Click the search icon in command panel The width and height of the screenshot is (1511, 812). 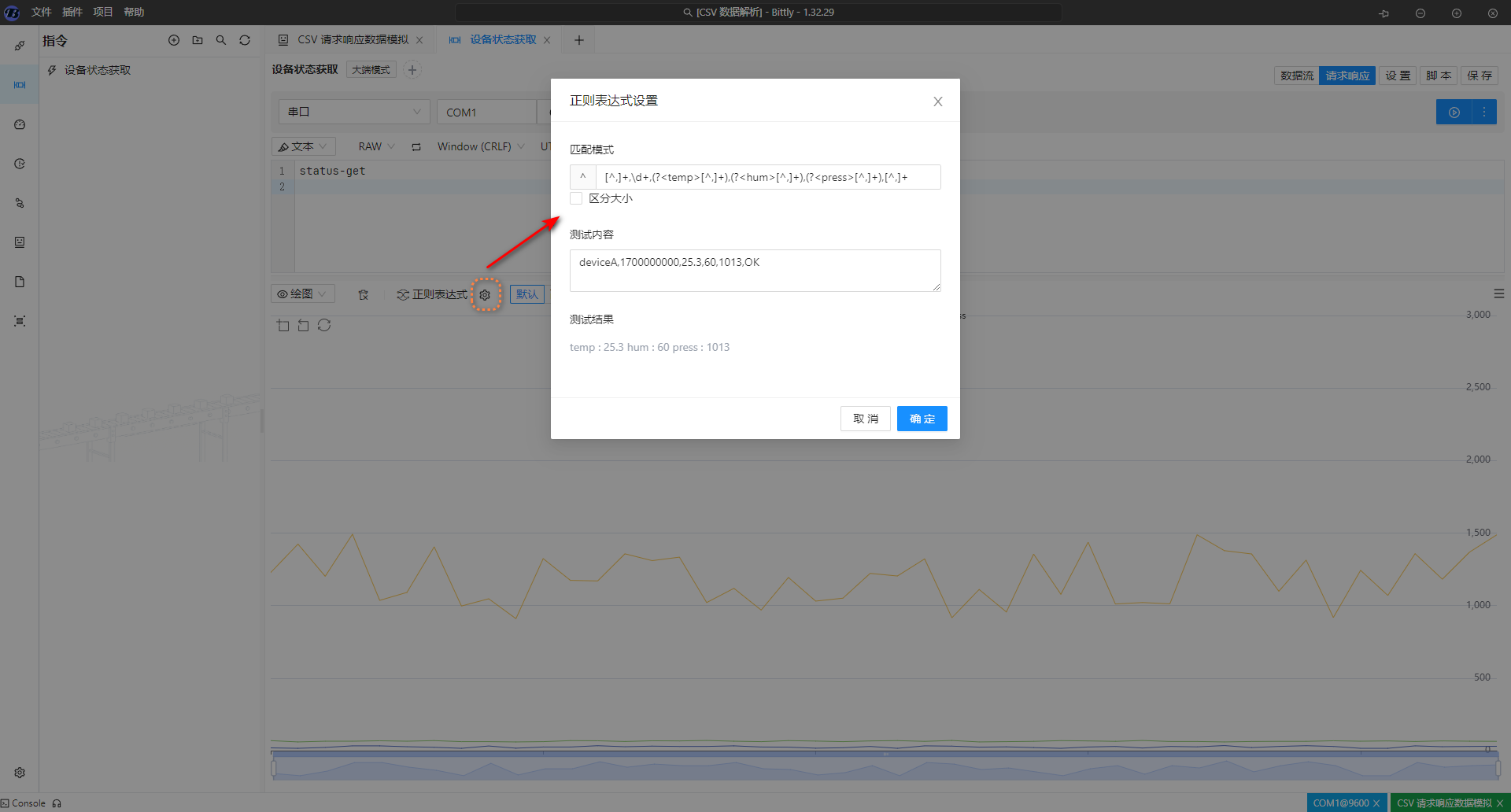coord(221,40)
